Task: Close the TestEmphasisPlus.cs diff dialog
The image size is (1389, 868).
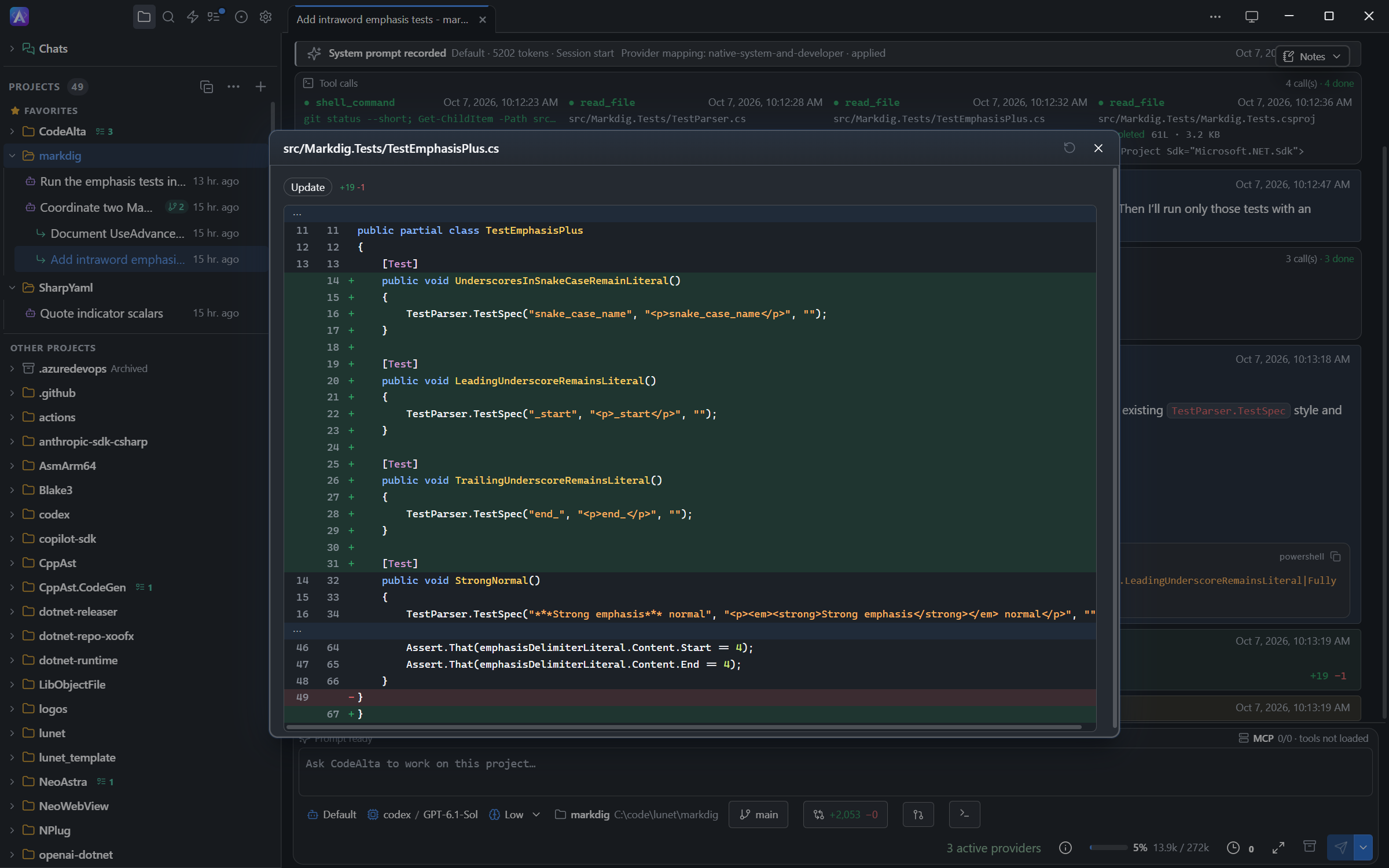Action: pos(1098,148)
